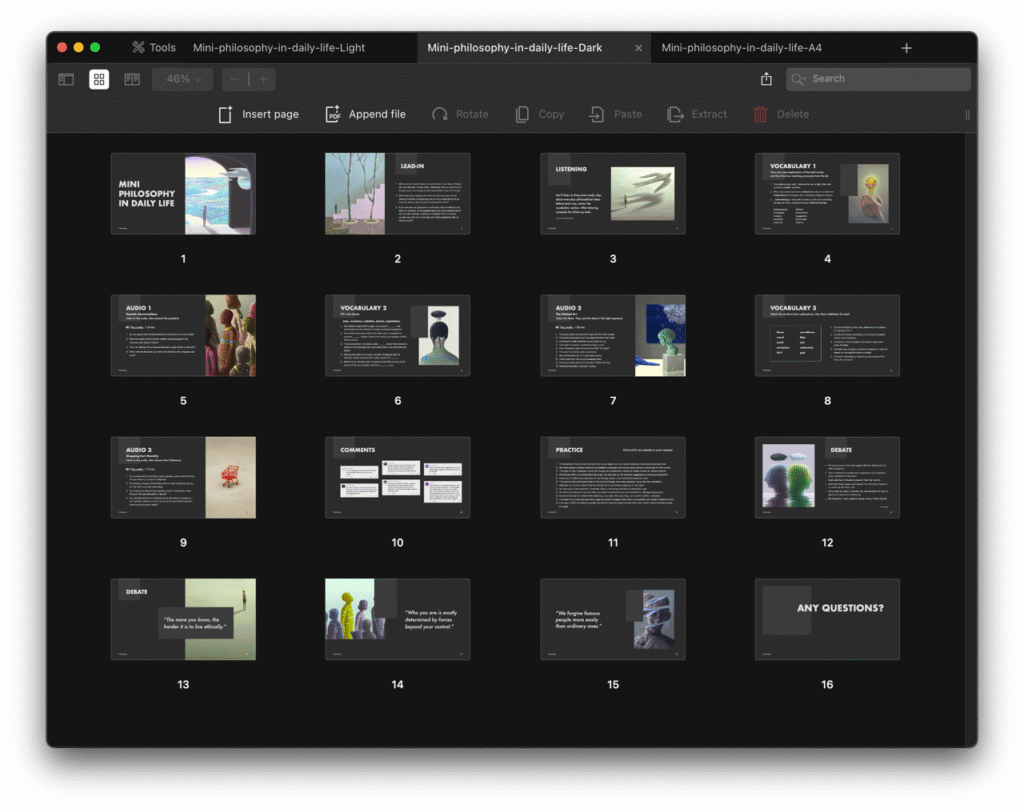Click the Paste icon in toolbar

[x=597, y=114]
